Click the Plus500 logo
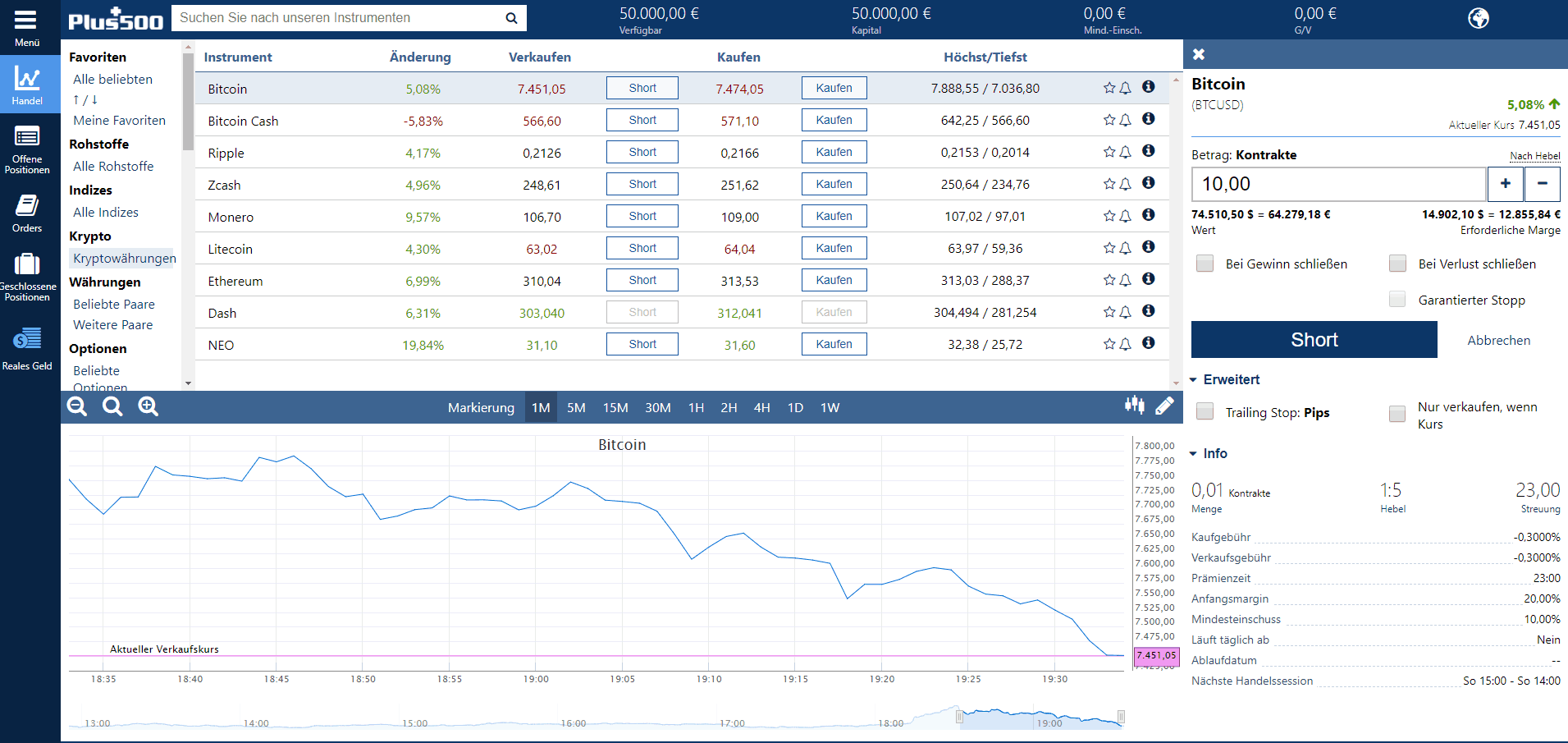This screenshot has width=1568, height=743. click(x=116, y=19)
